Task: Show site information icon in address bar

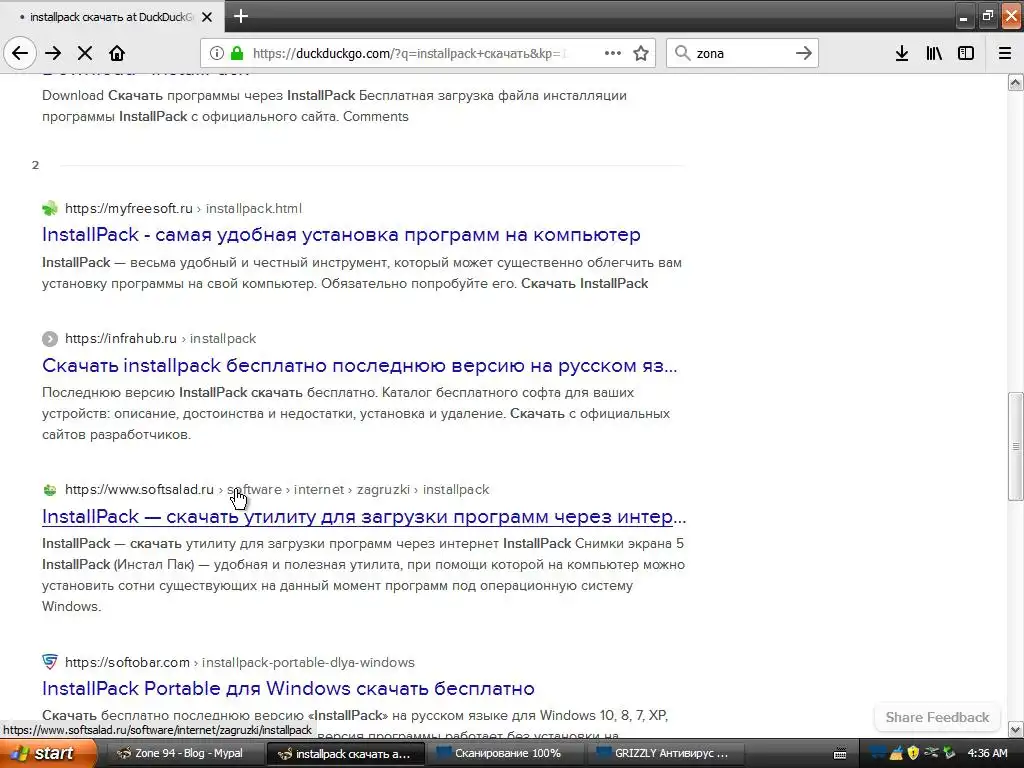Action: point(216,54)
